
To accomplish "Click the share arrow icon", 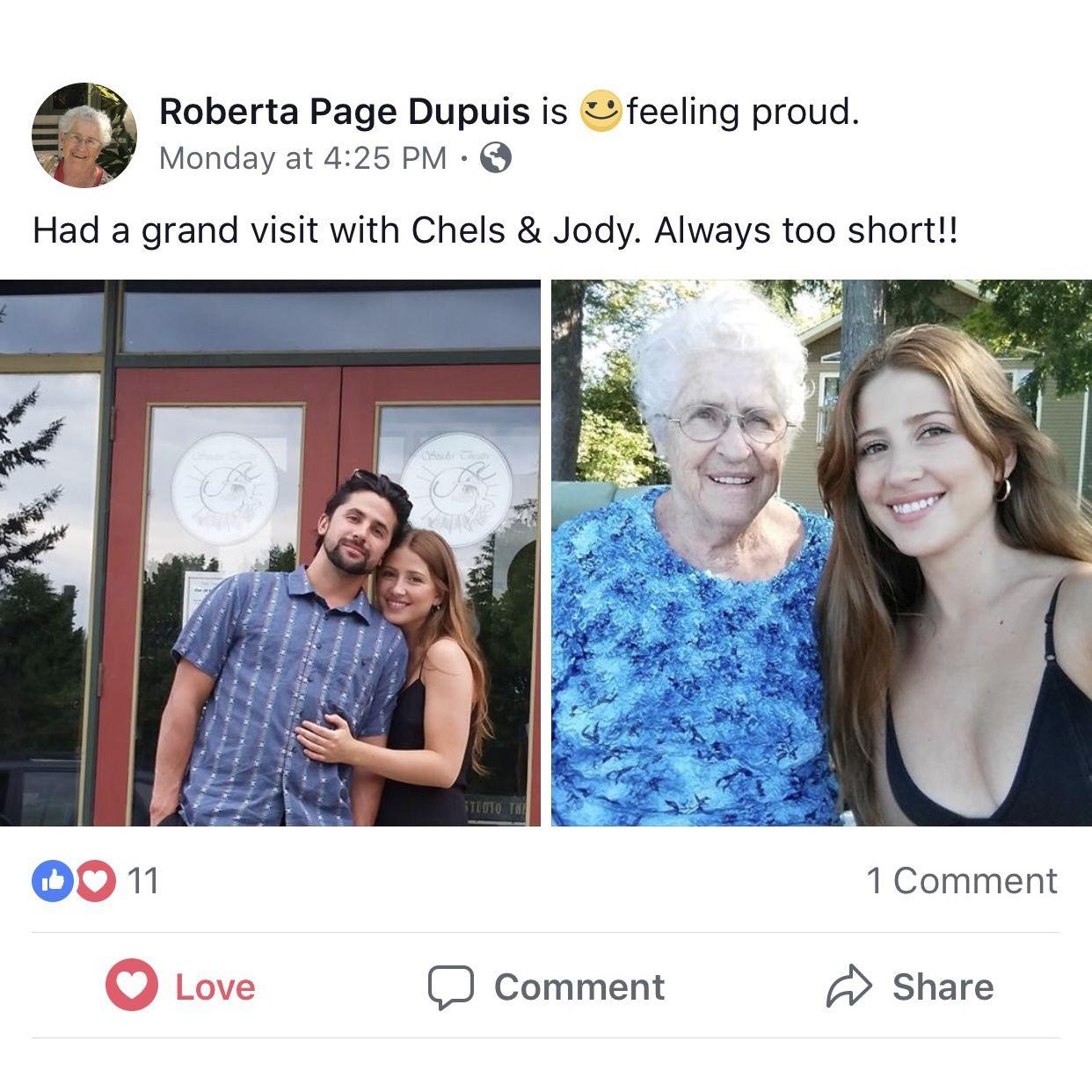I will 848,986.
